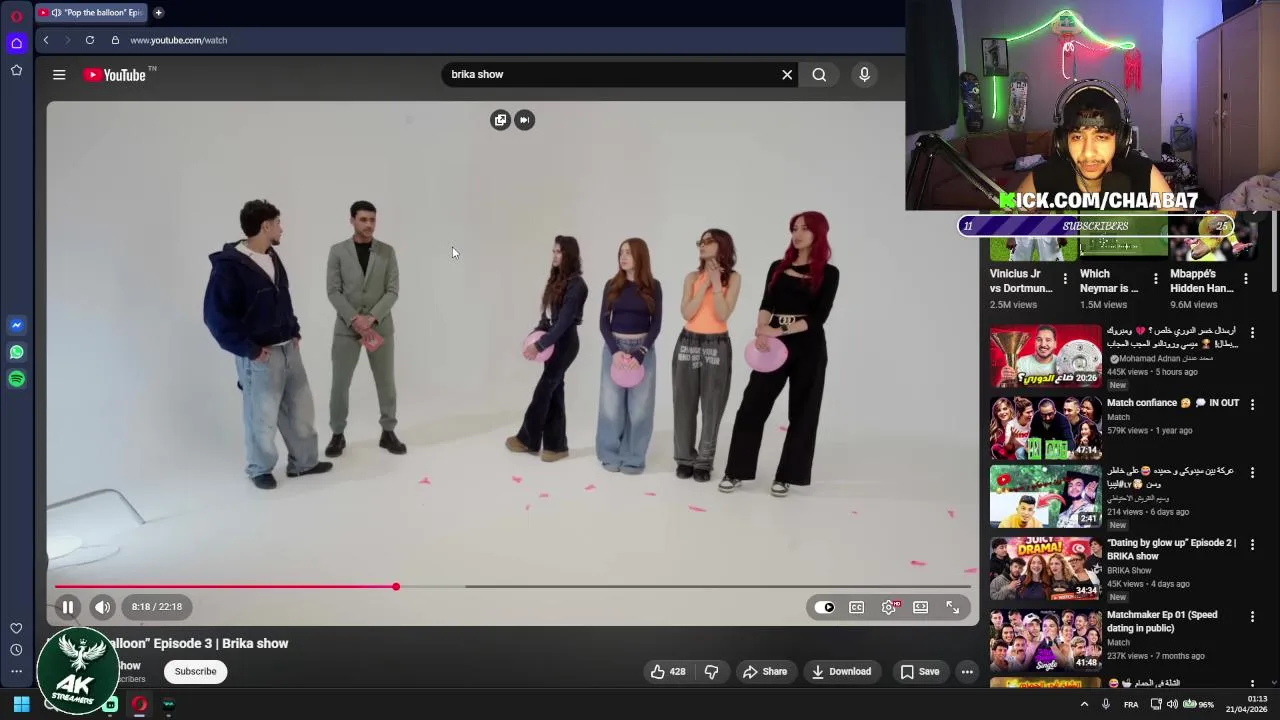Mute the video volume
Image resolution: width=1280 pixels, height=720 pixels.
point(102,607)
